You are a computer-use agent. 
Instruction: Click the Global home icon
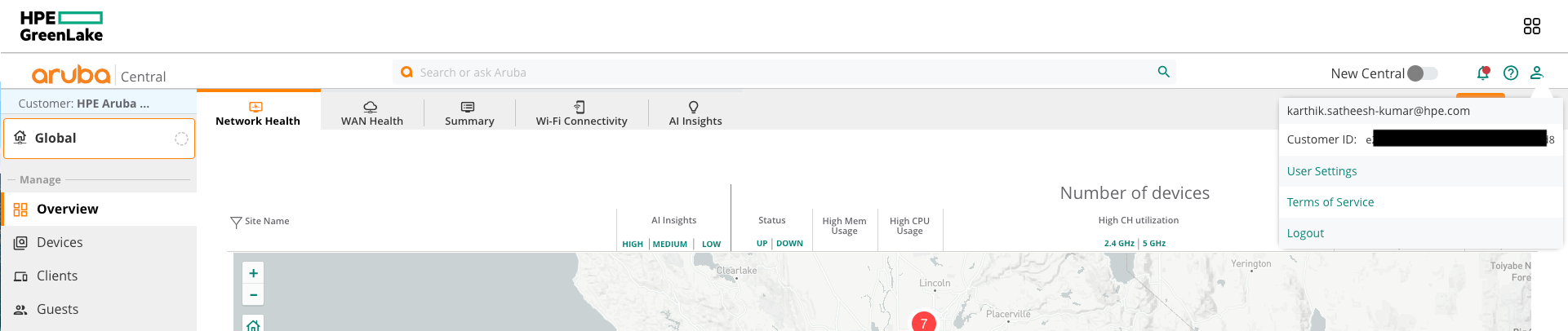20,138
